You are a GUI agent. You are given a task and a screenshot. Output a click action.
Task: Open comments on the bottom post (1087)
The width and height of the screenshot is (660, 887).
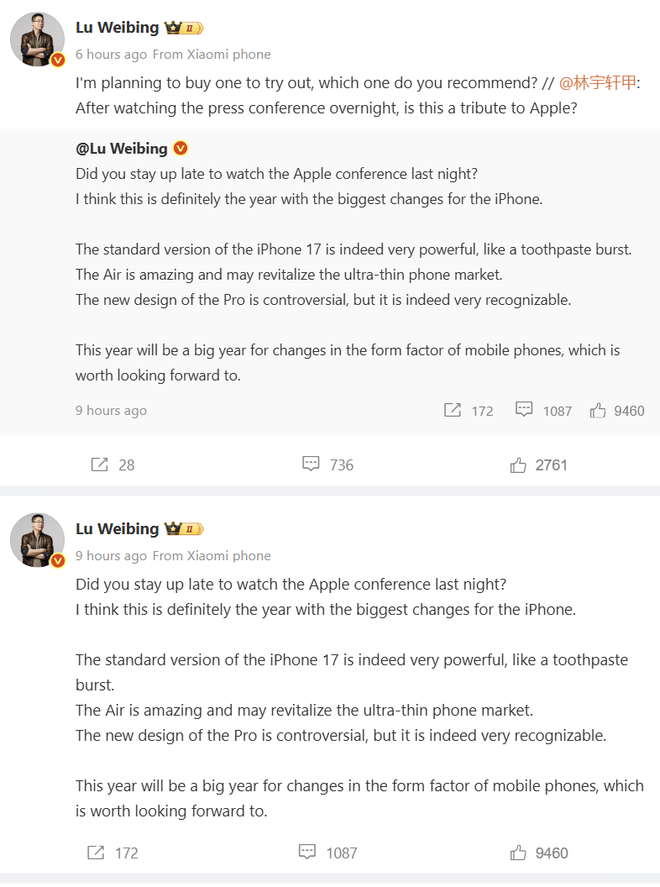[x=308, y=853]
